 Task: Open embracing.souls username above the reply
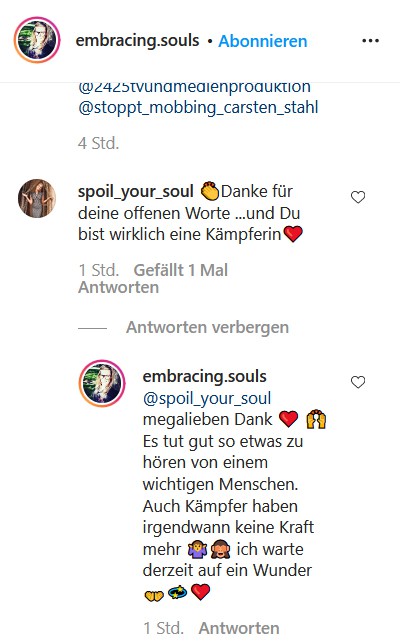[205, 376]
